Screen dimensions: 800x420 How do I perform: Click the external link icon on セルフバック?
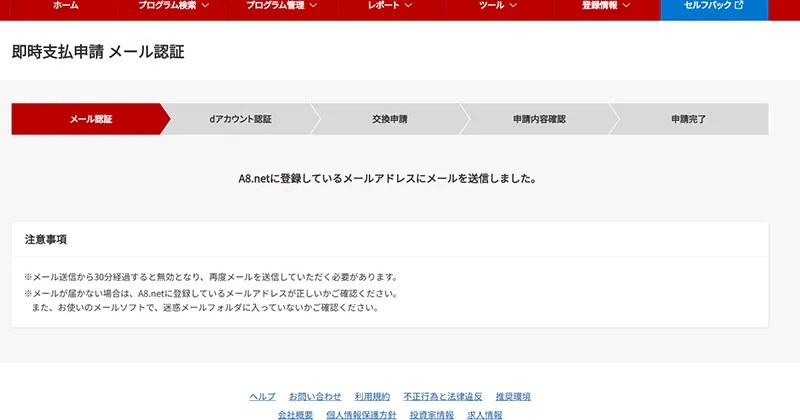point(739,5)
